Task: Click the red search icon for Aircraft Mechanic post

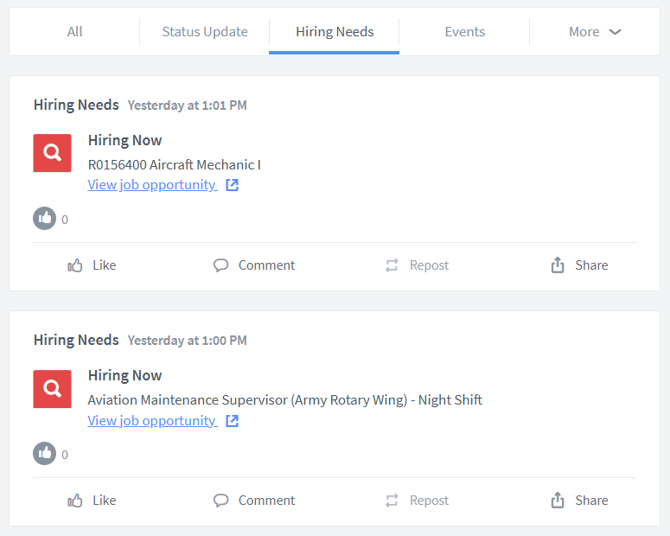Action: [52, 153]
